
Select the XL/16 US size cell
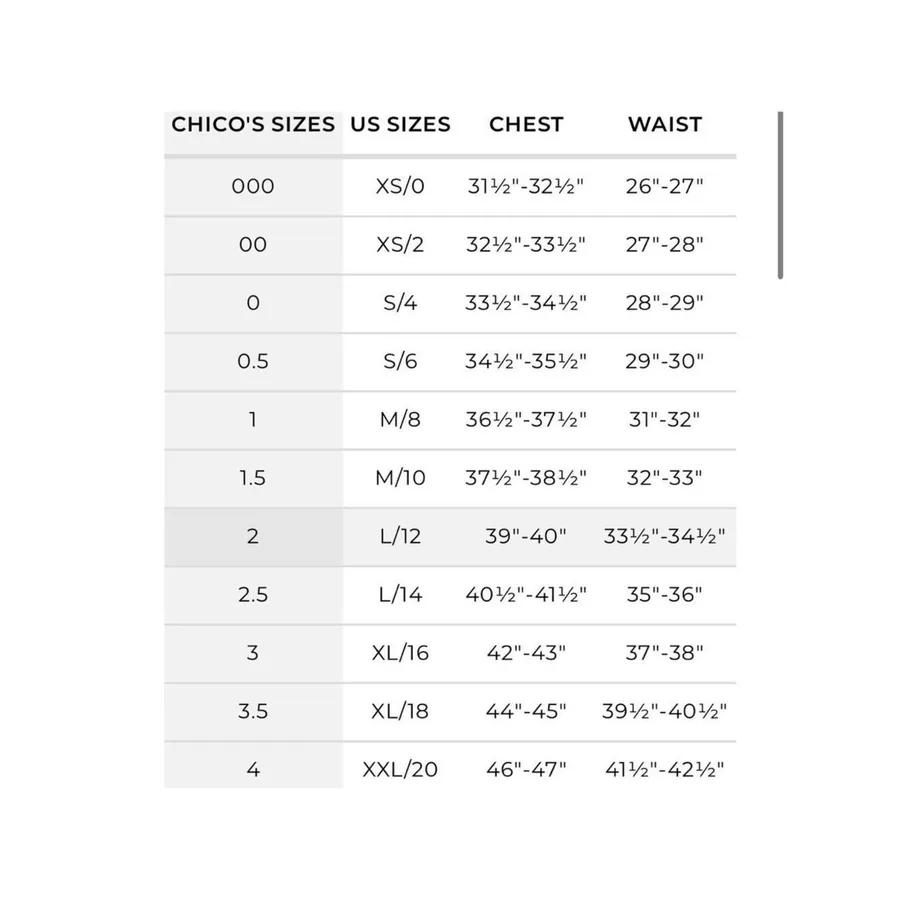[x=400, y=653]
